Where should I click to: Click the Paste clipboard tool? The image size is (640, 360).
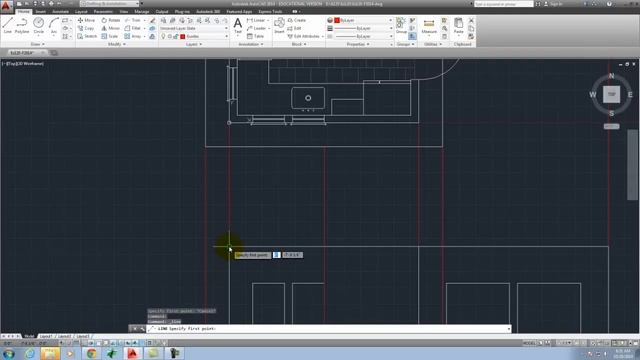pos(458,26)
